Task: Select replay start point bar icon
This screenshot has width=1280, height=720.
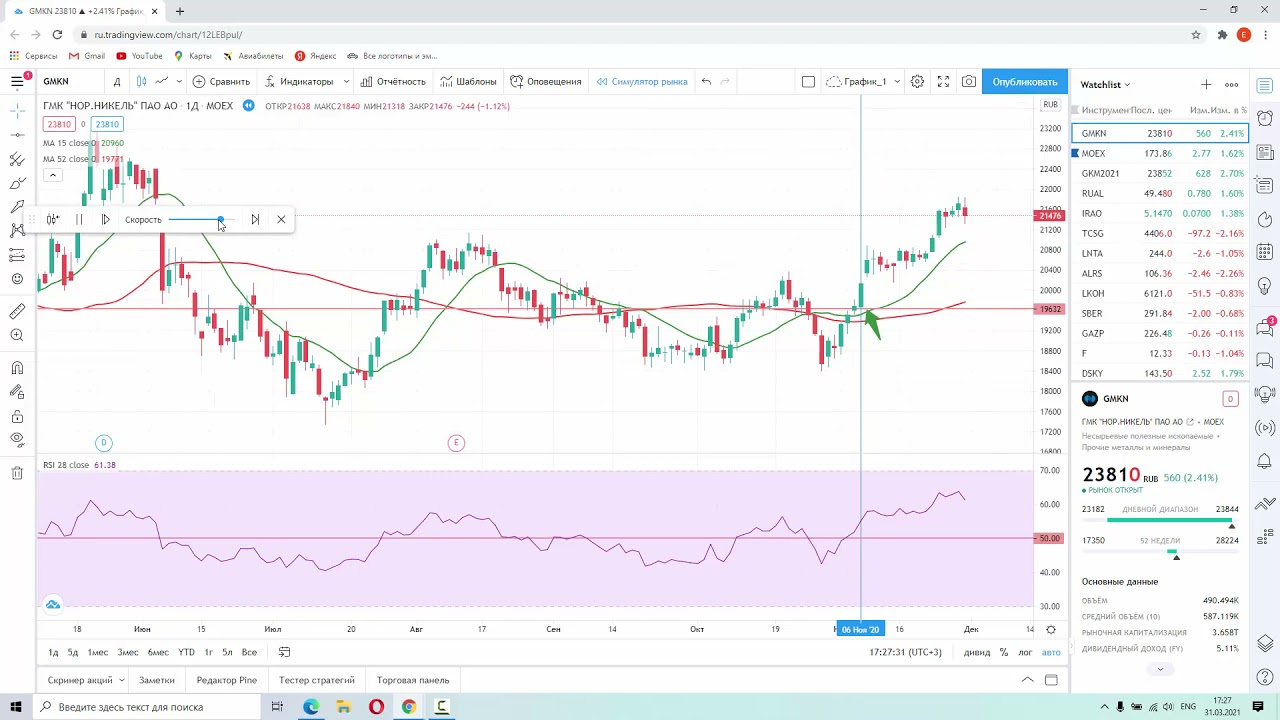Action: (x=53, y=219)
